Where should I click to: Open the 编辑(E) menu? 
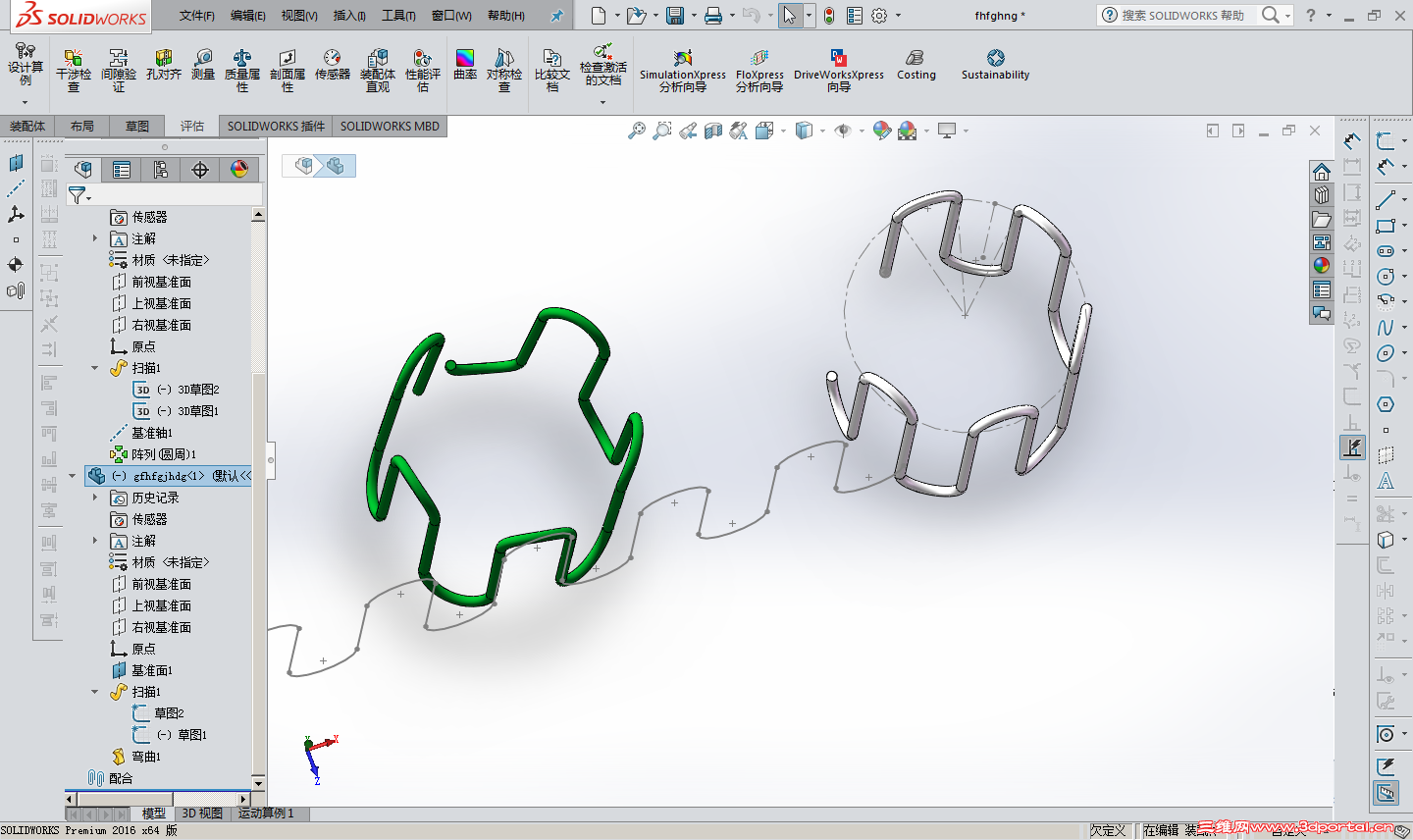click(248, 16)
